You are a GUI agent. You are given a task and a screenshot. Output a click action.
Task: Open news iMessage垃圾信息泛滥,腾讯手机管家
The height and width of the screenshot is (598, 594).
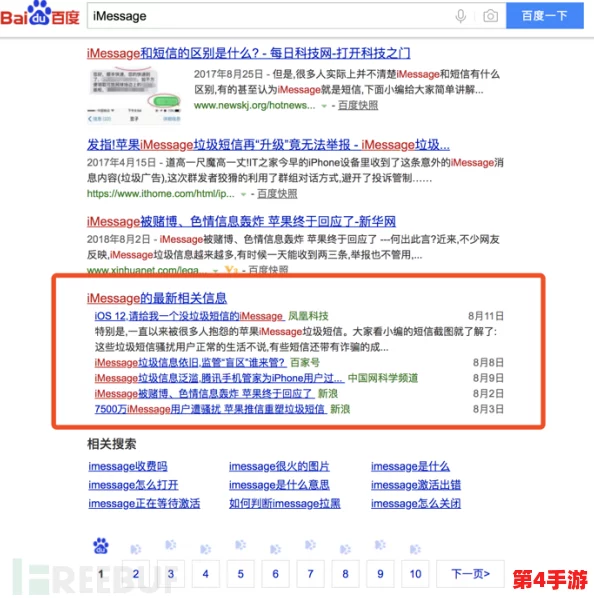pyautogui.click(x=218, y=378)
